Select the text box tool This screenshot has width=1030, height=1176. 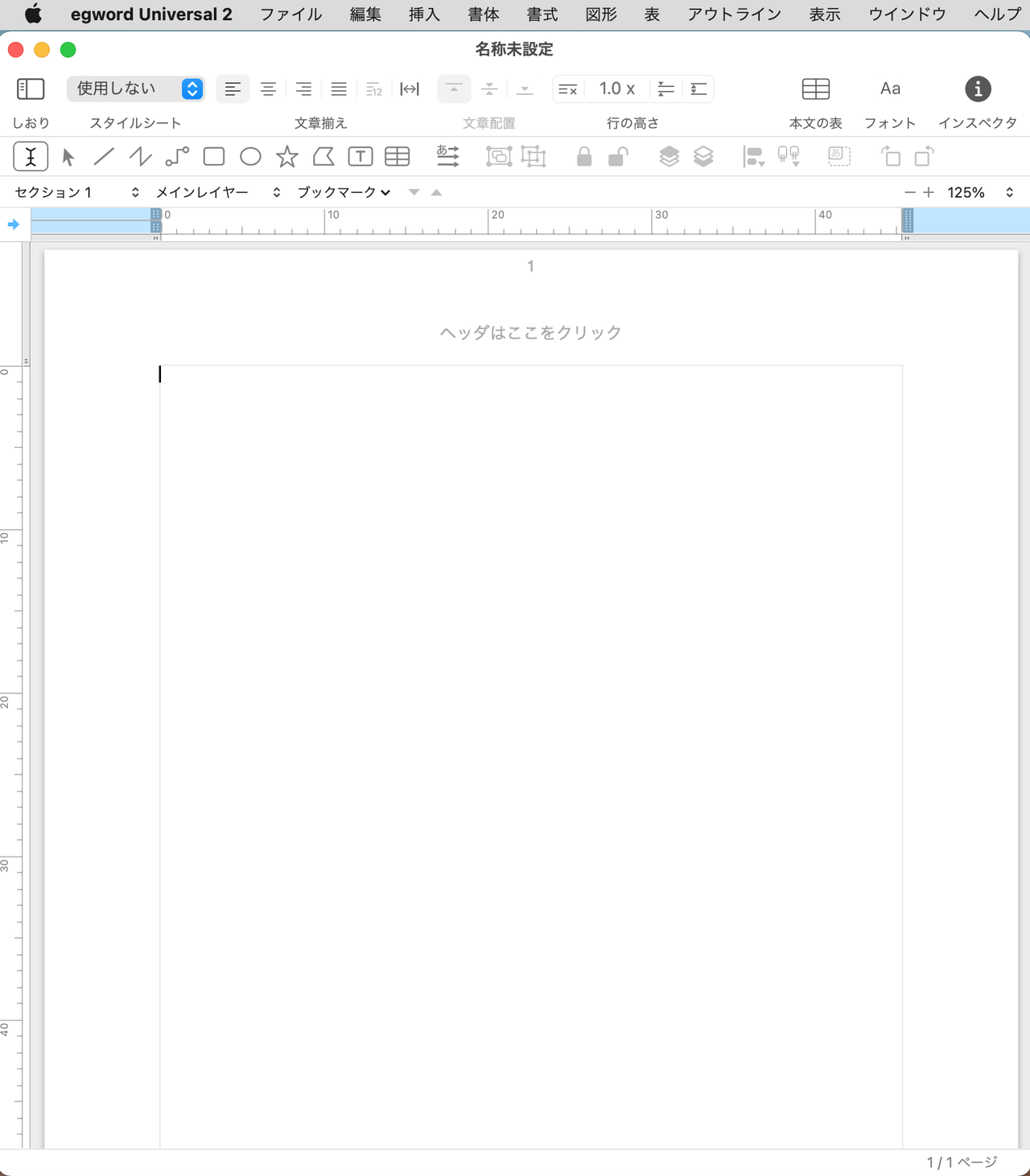pos(360,156)
